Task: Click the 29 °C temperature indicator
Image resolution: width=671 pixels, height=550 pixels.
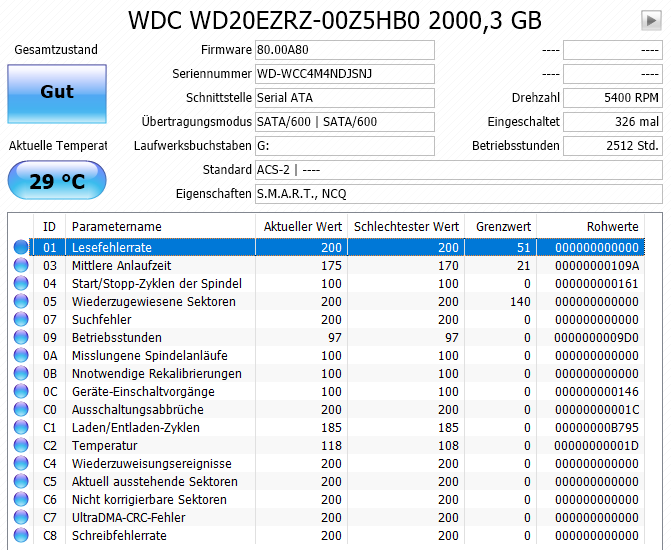Action: (57, 180)
